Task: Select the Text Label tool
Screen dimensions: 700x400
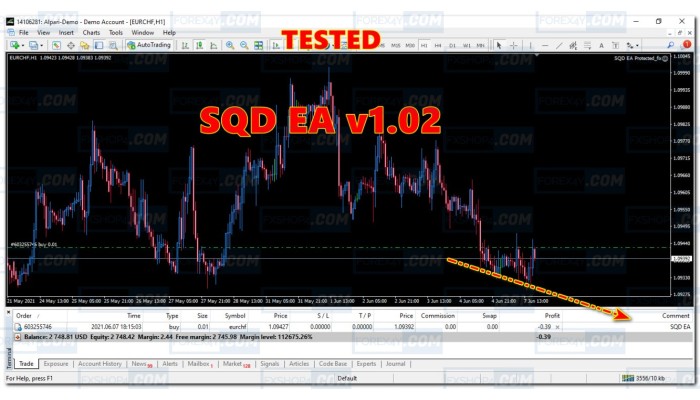Action: (x=615, y=46)
